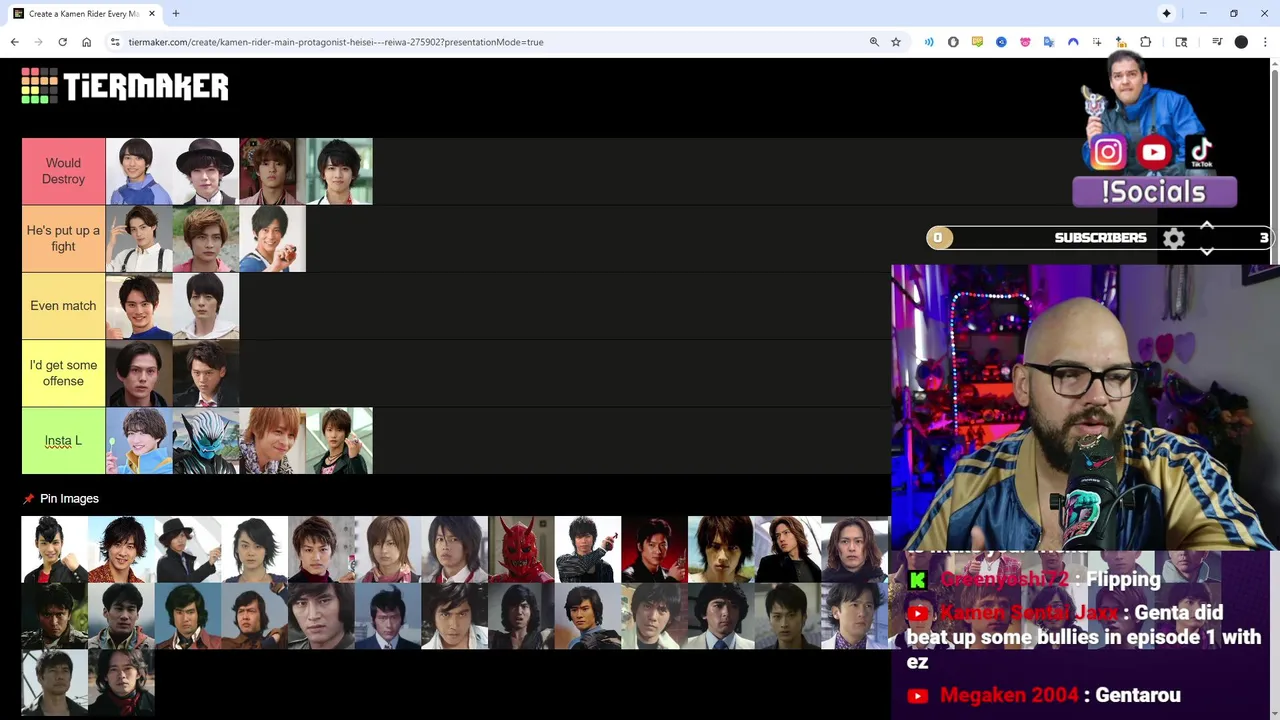1280x720 pixels.
Task: Open the browser home page icon
Action: [x=86, y=42]
